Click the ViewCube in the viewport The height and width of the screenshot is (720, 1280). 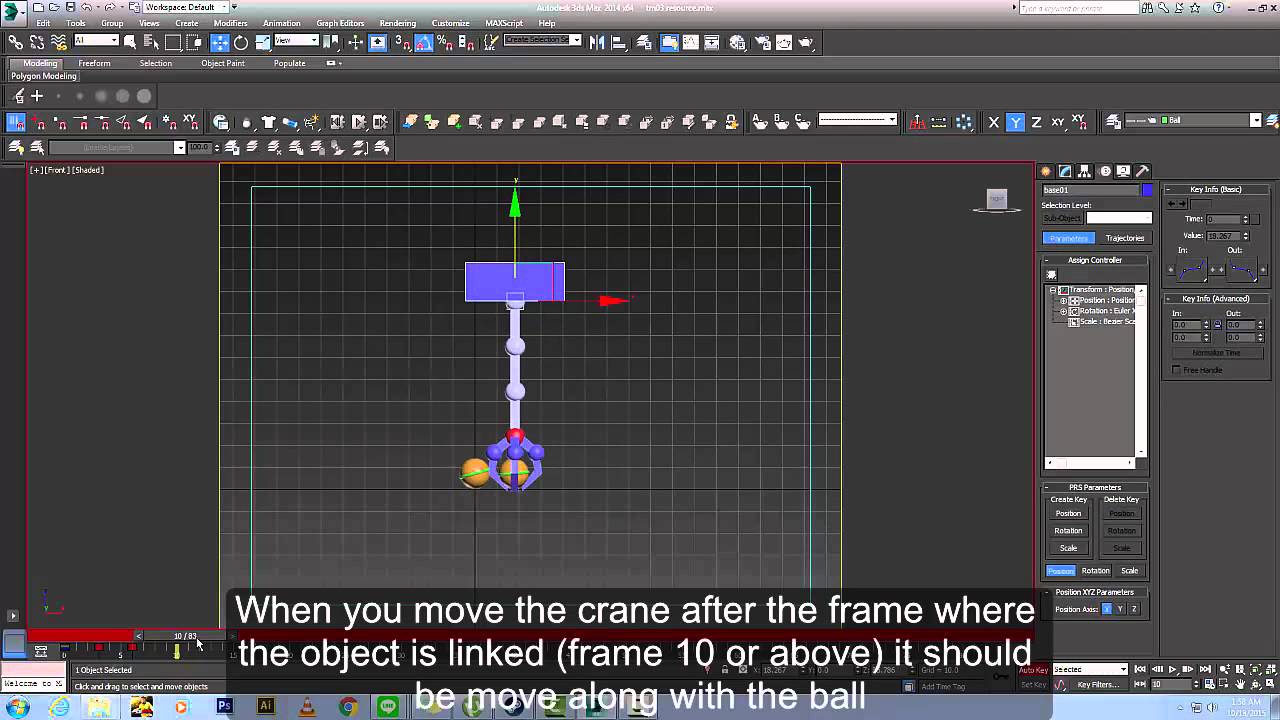coord(997,200)
